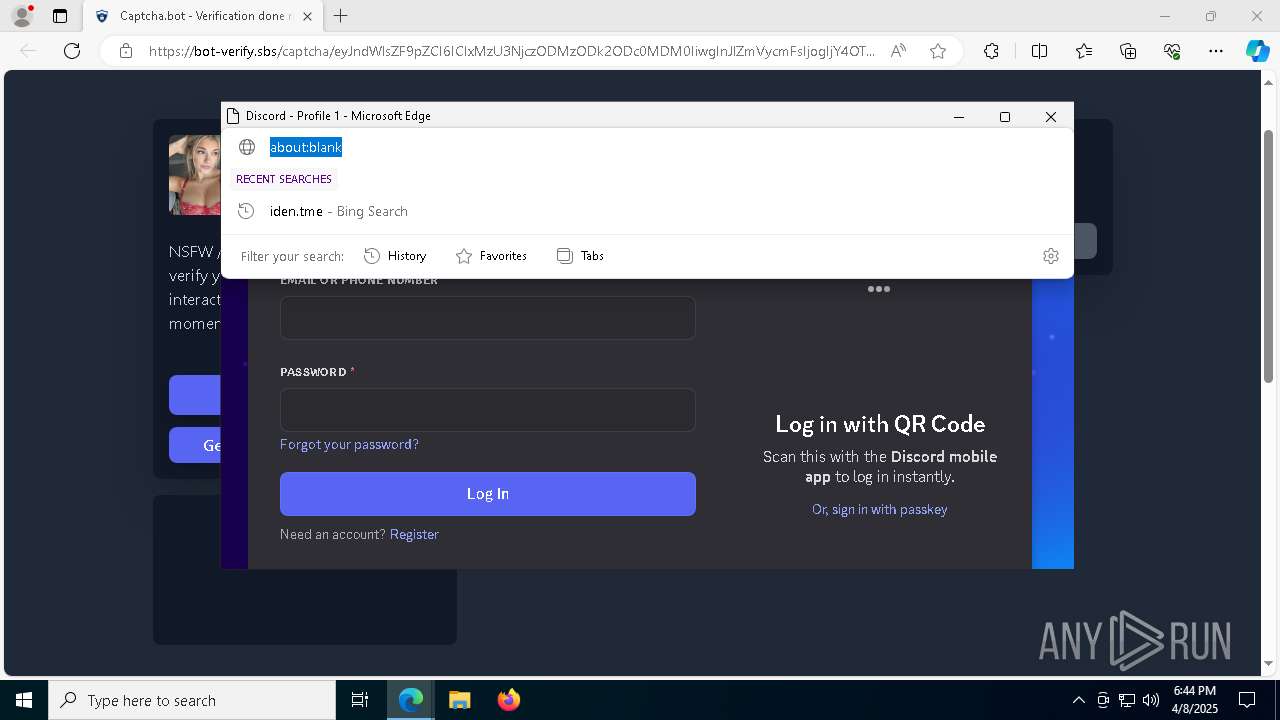1280x720 pixels.
Task: Open the Extensions puzzle icon
Action: (x=991, y=51)
